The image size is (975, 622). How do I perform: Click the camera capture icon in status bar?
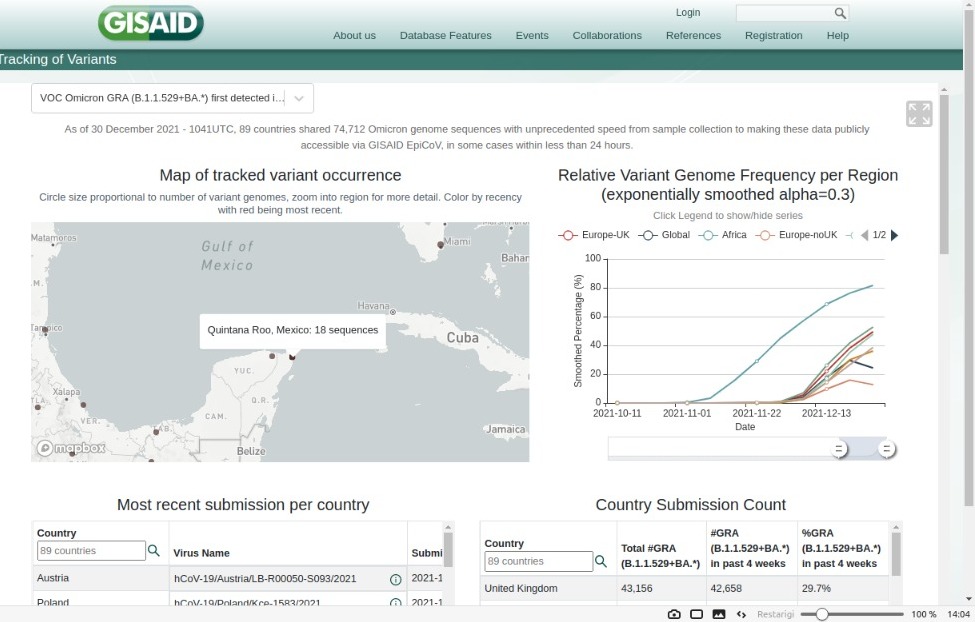[x=674, y=614]
